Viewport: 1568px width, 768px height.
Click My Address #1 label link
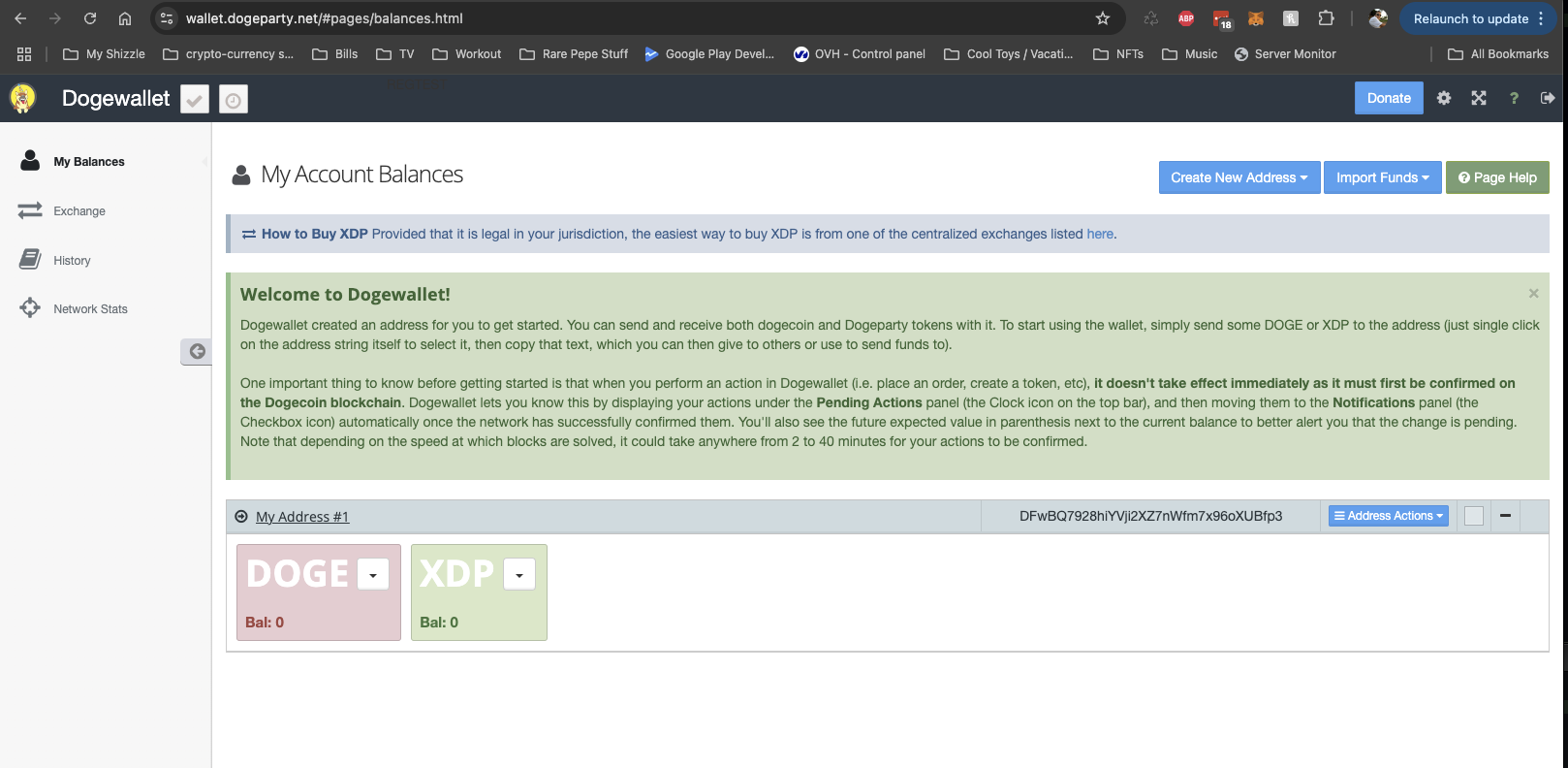click(302, 517)
